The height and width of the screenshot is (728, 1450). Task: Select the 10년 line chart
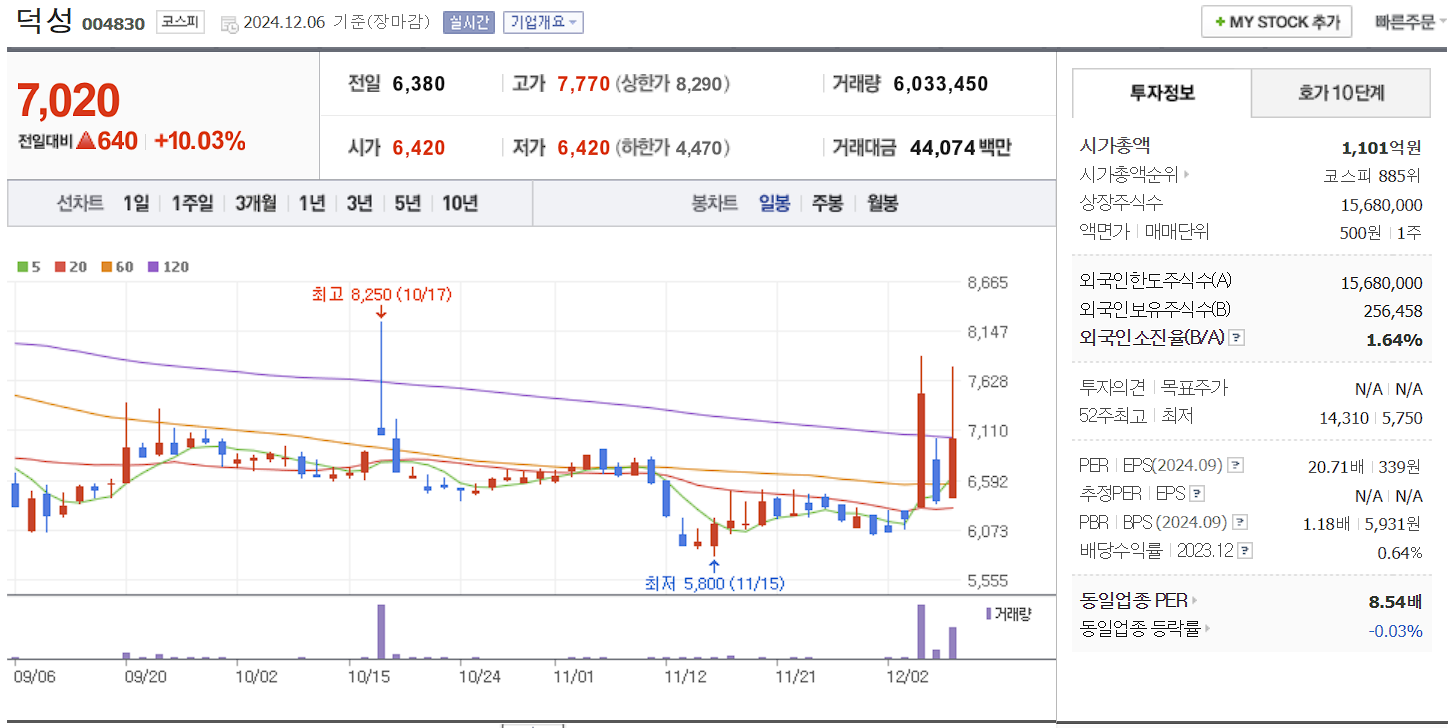coord(460,203)
